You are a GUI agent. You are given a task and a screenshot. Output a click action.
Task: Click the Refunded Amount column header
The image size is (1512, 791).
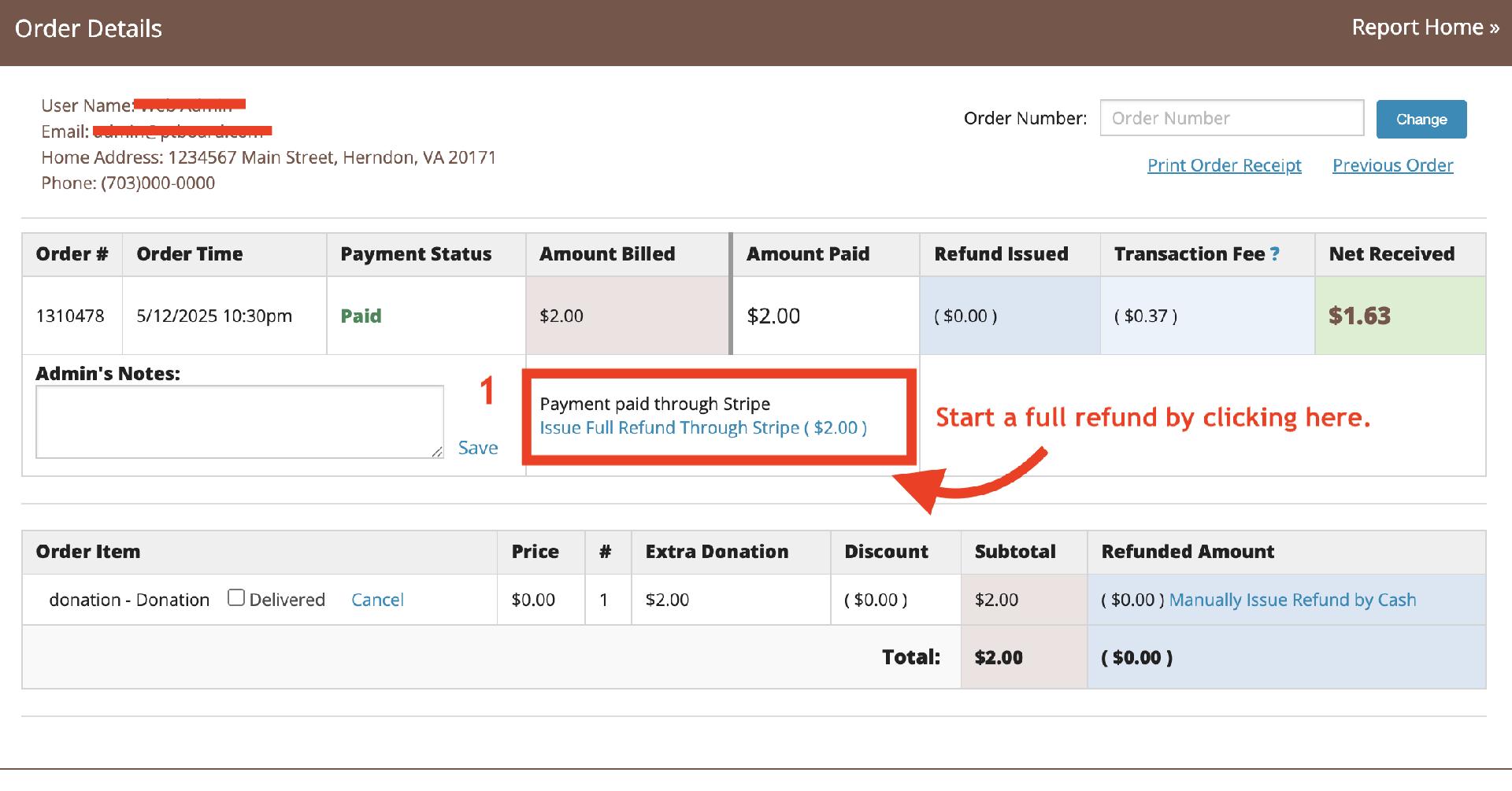coord(1188,552)
